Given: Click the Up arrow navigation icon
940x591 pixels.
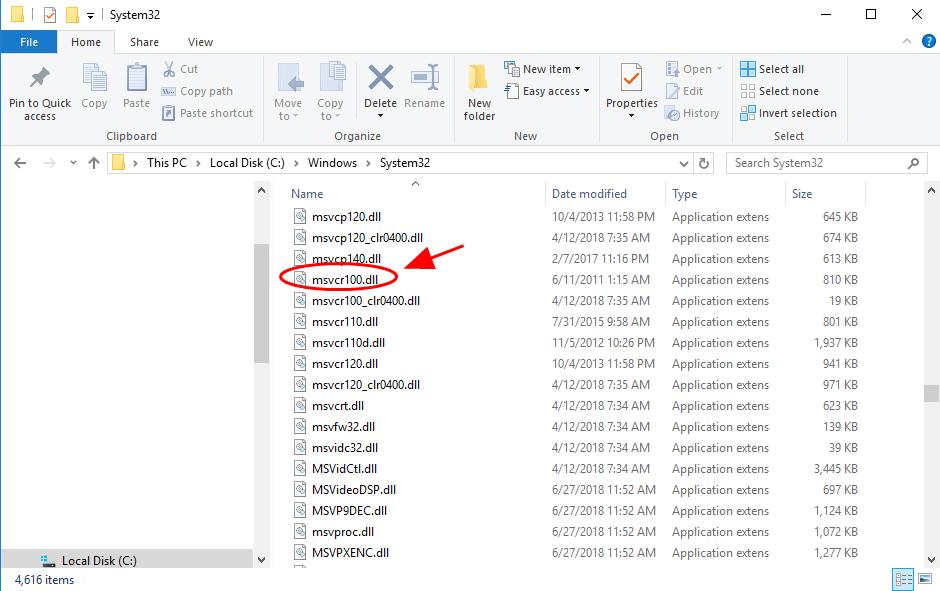Looking at the screenshot, I should (94, 163).
